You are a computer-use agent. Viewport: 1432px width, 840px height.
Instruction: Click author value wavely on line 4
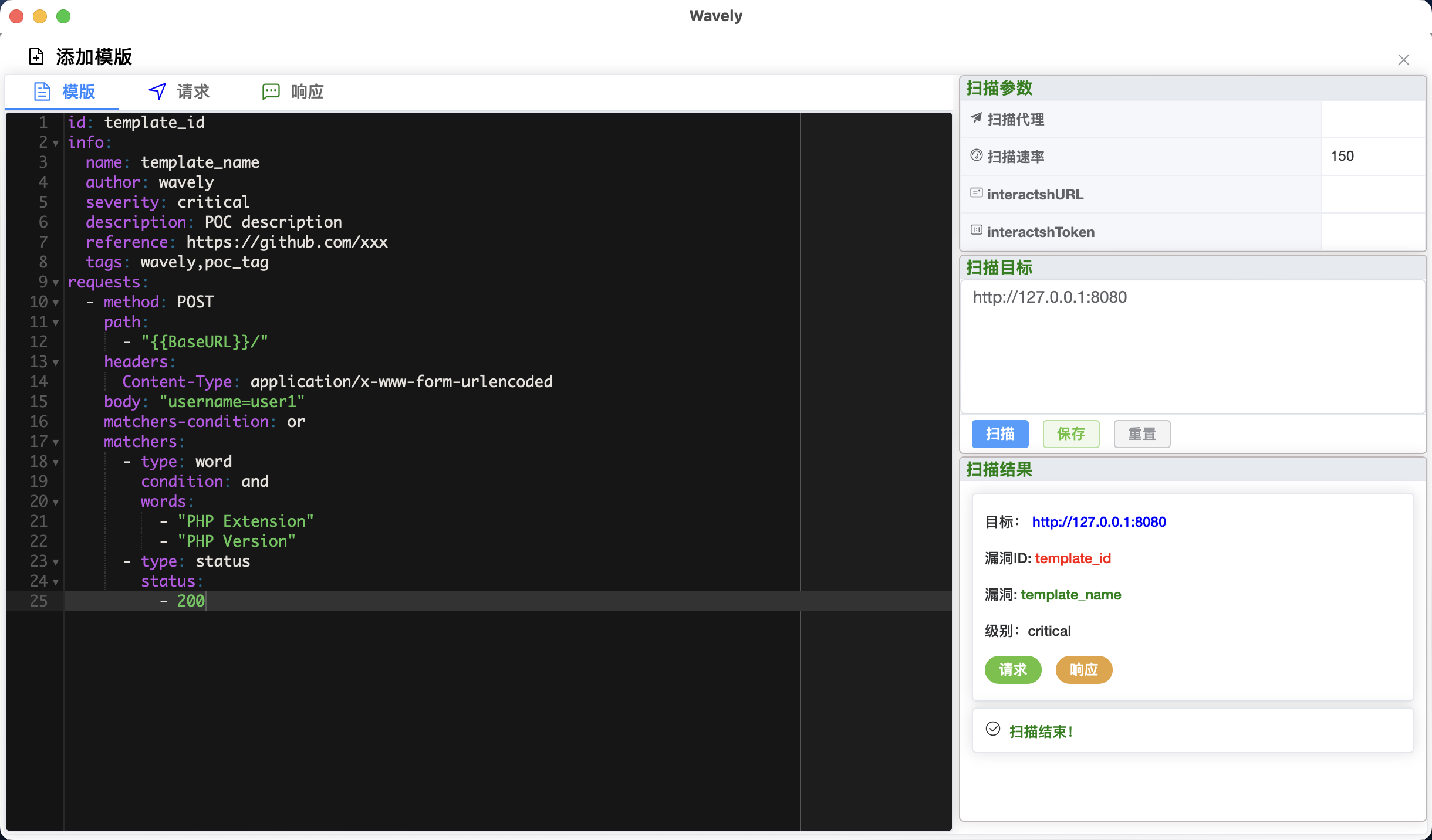[x=186, y=182]
